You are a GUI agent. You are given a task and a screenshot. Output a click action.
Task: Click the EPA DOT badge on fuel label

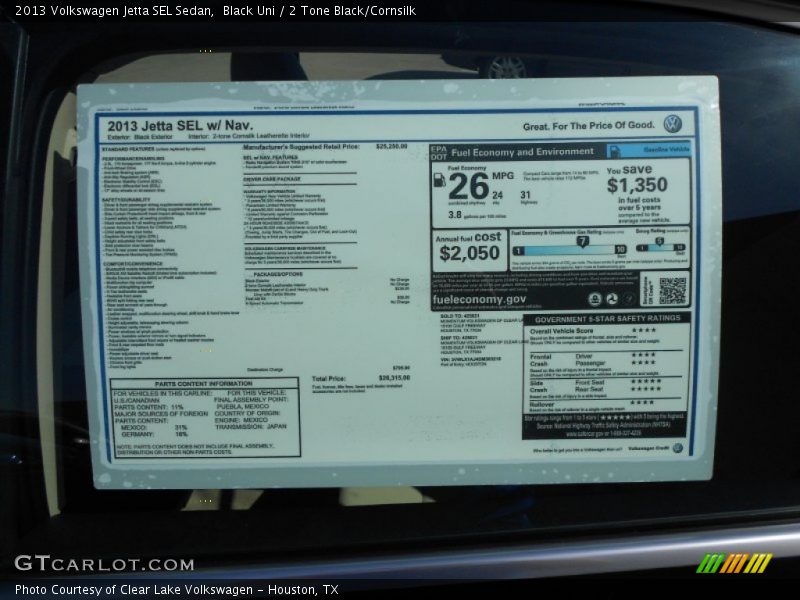coord(438,151)
